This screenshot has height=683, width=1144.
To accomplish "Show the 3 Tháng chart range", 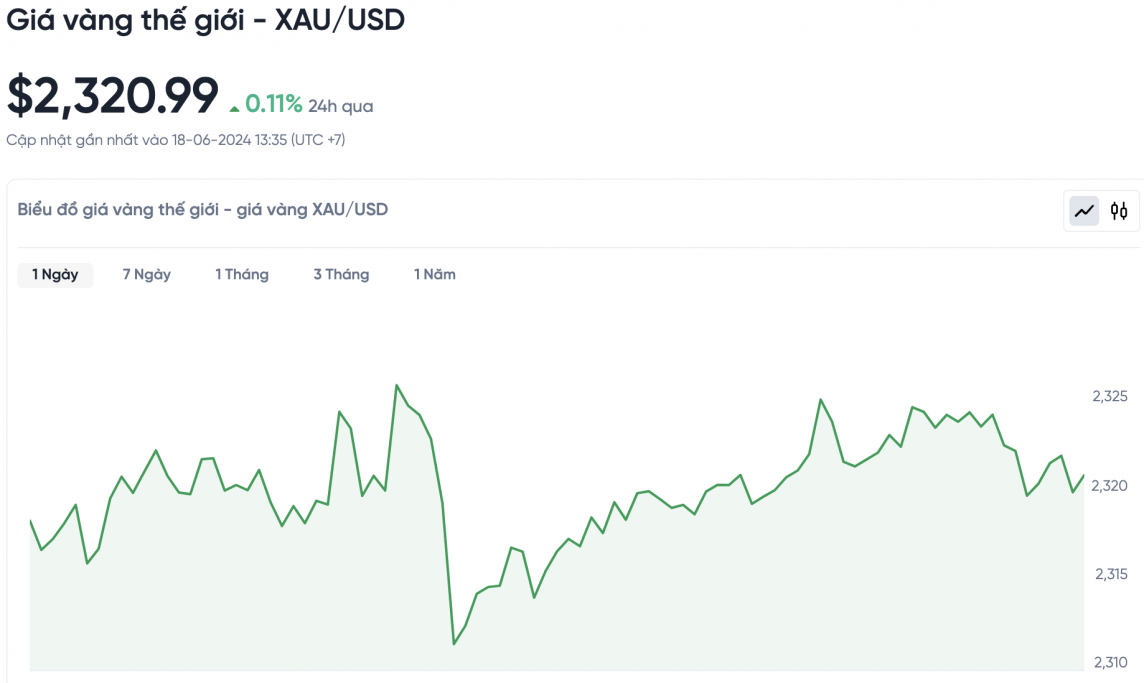I will coord(341,275).
